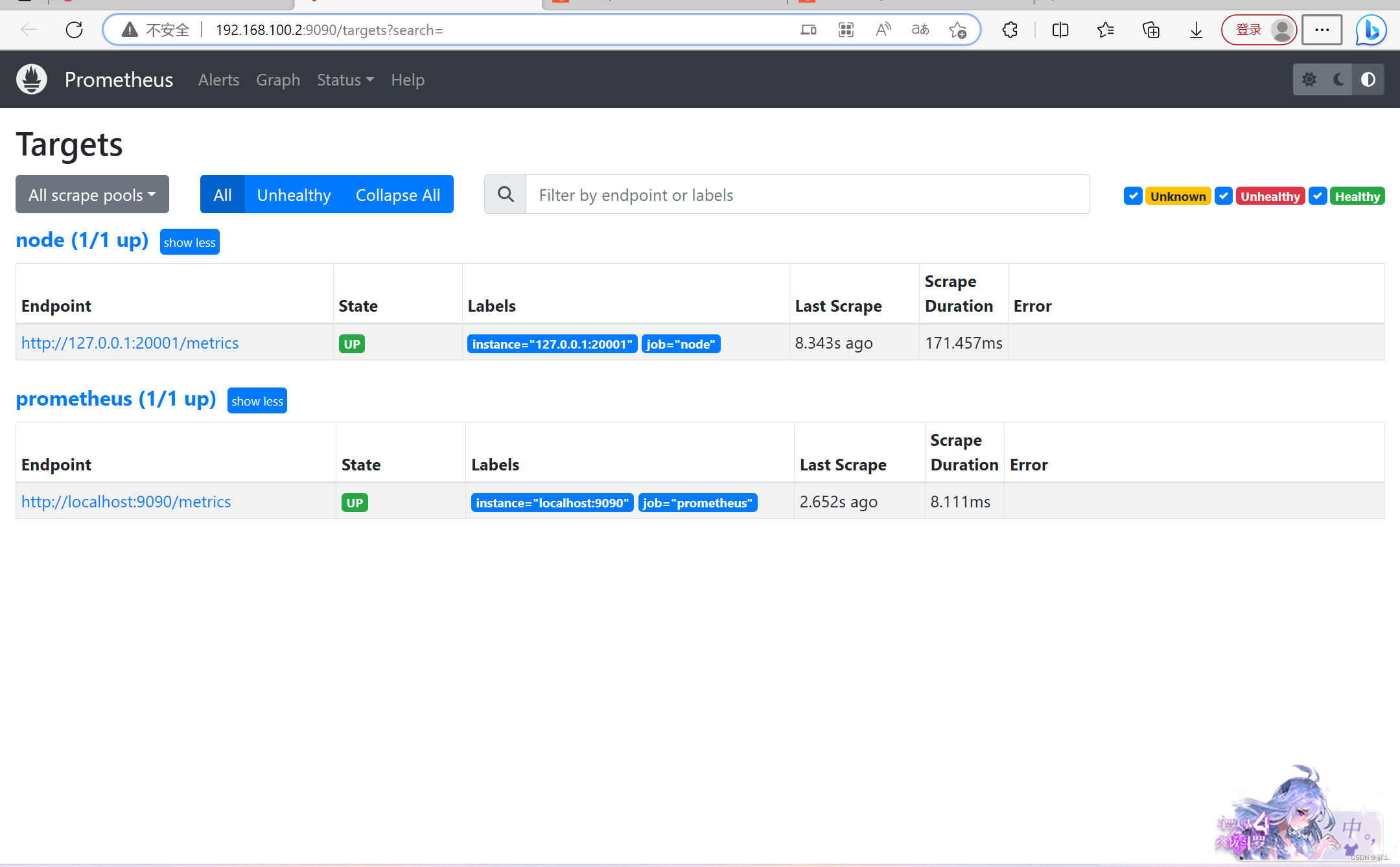Open browser downloads arrow icon

(x=1196, y=30)
